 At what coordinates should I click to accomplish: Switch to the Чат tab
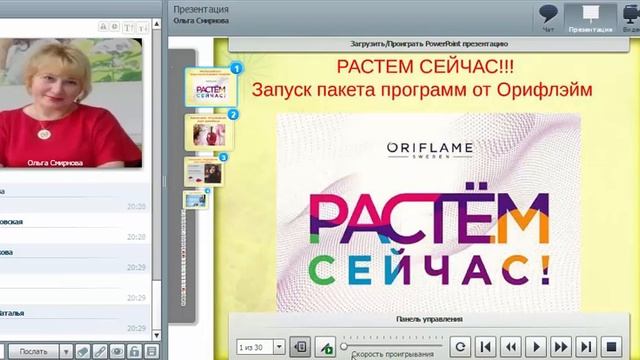coord(548,18)
